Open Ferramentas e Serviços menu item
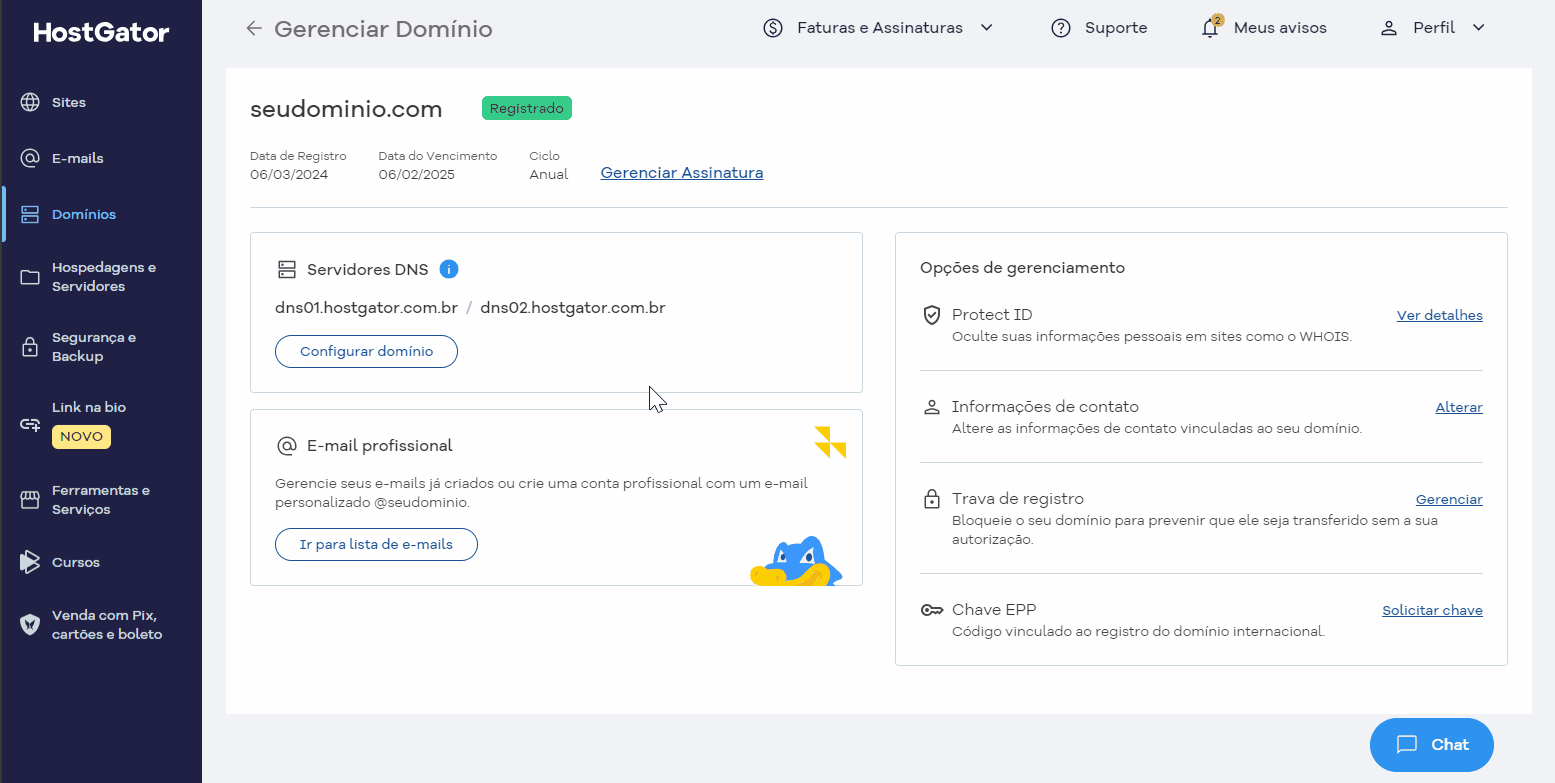Screen dimensions: 1555x783 (x=101, y=500)
